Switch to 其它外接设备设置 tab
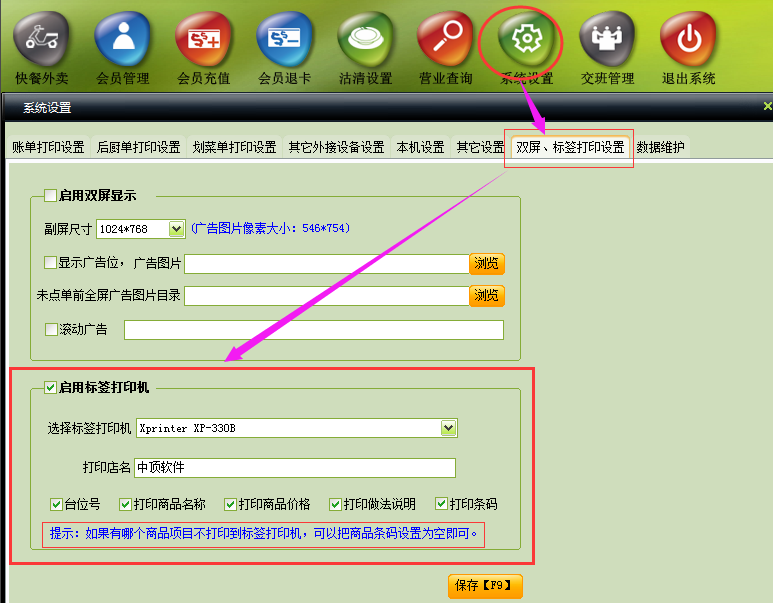 click(336, 147)
